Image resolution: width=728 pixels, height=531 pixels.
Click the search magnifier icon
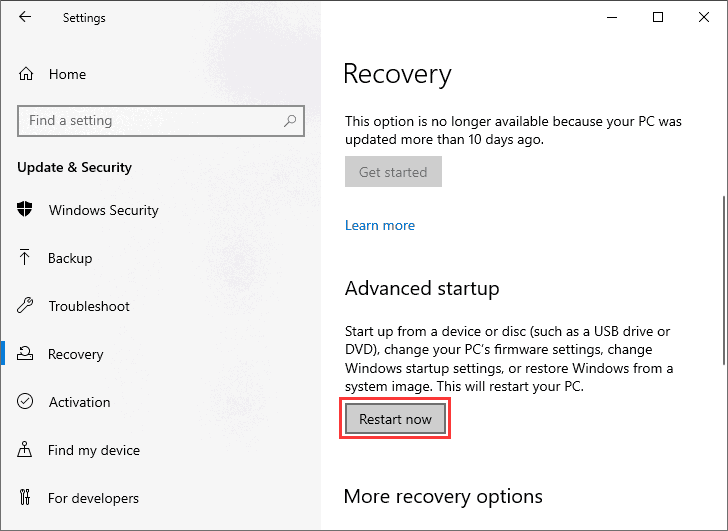tap(290, 121)
